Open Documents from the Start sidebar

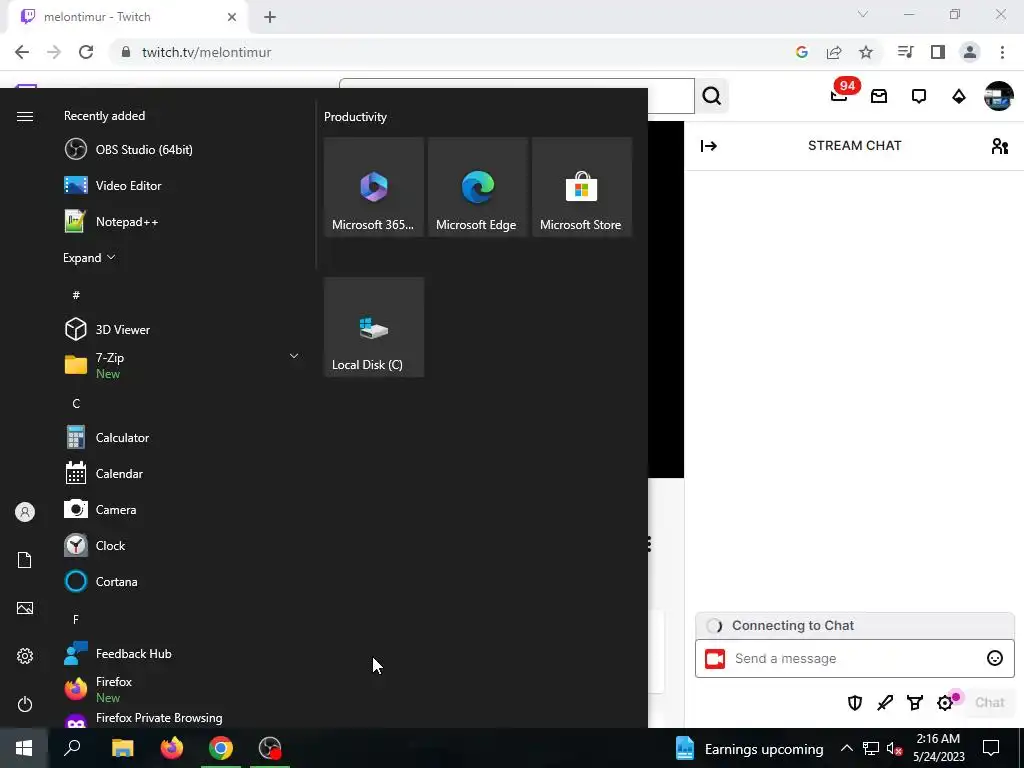[25, 560]
